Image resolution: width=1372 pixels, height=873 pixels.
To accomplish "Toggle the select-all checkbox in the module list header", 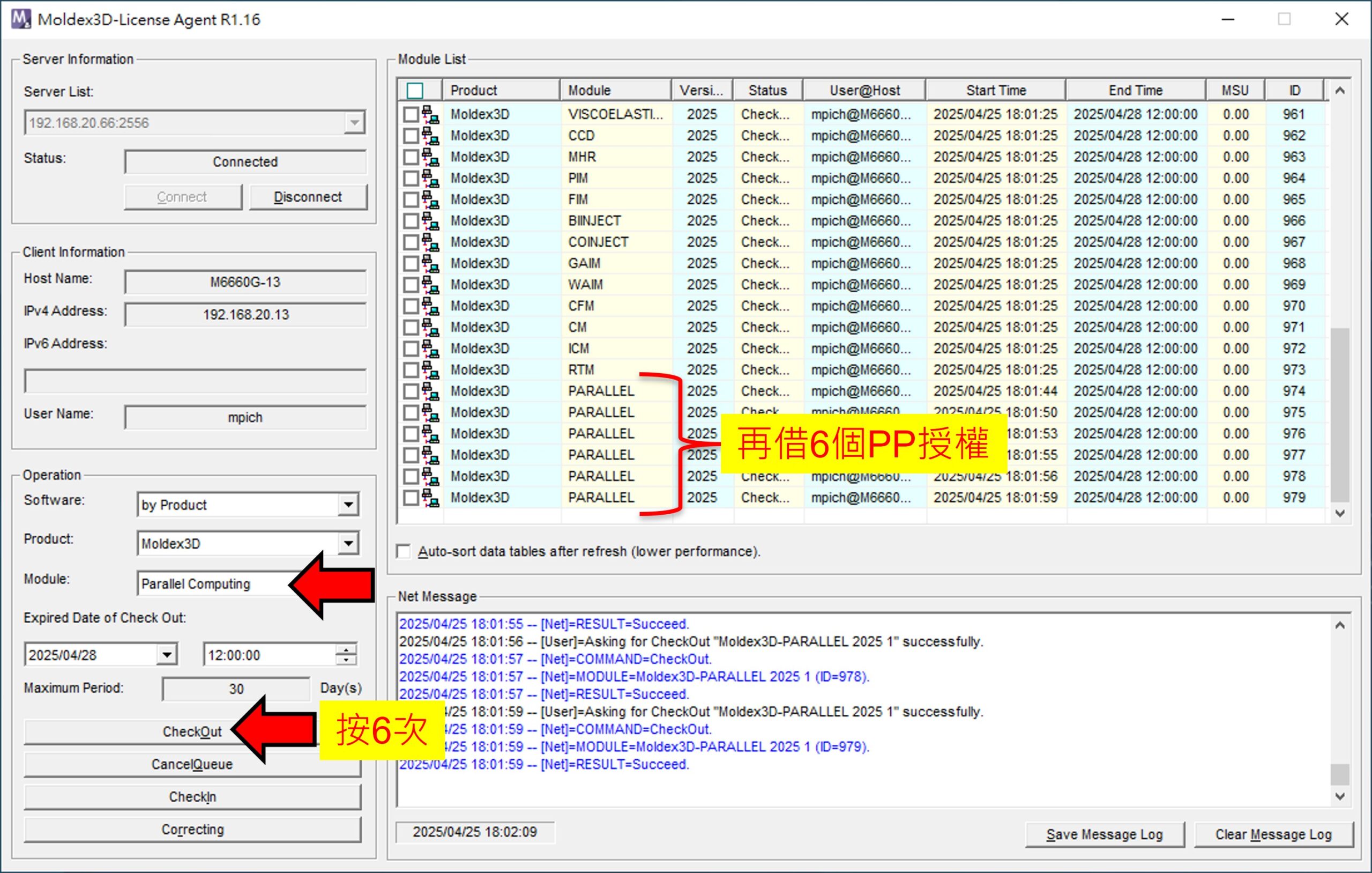I will (415, 90).
